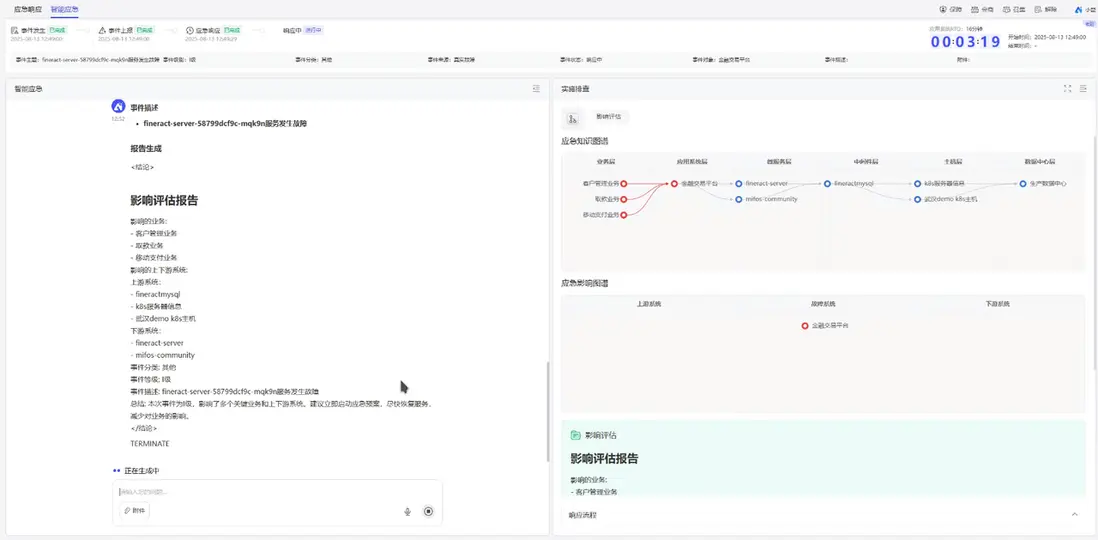The width and height of the screenshot is (1098, 540).
Task: Focus the chat message input field
Action: pos(277,492)
